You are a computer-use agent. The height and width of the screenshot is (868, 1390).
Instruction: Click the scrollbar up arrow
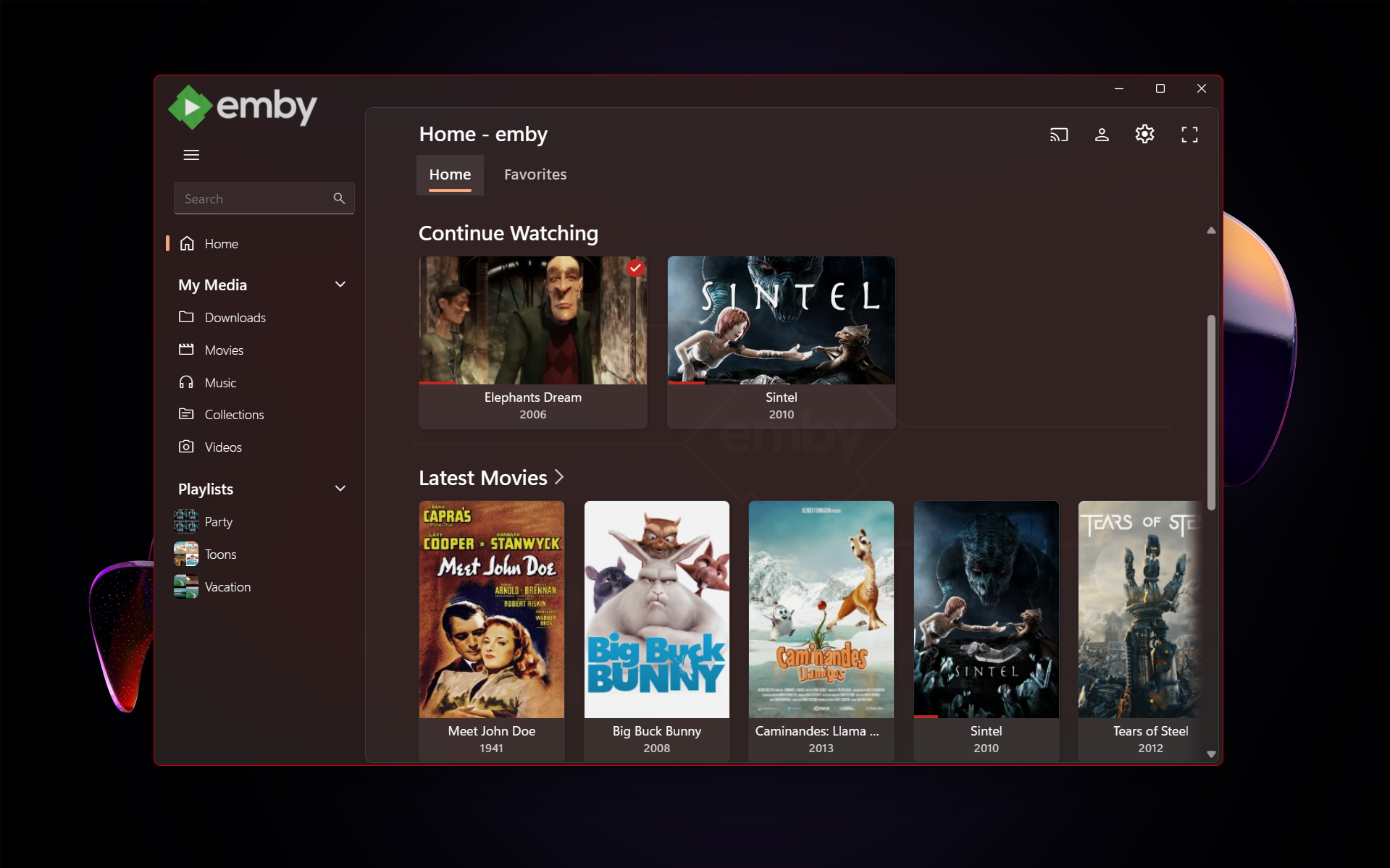[x=1211, y=230]
